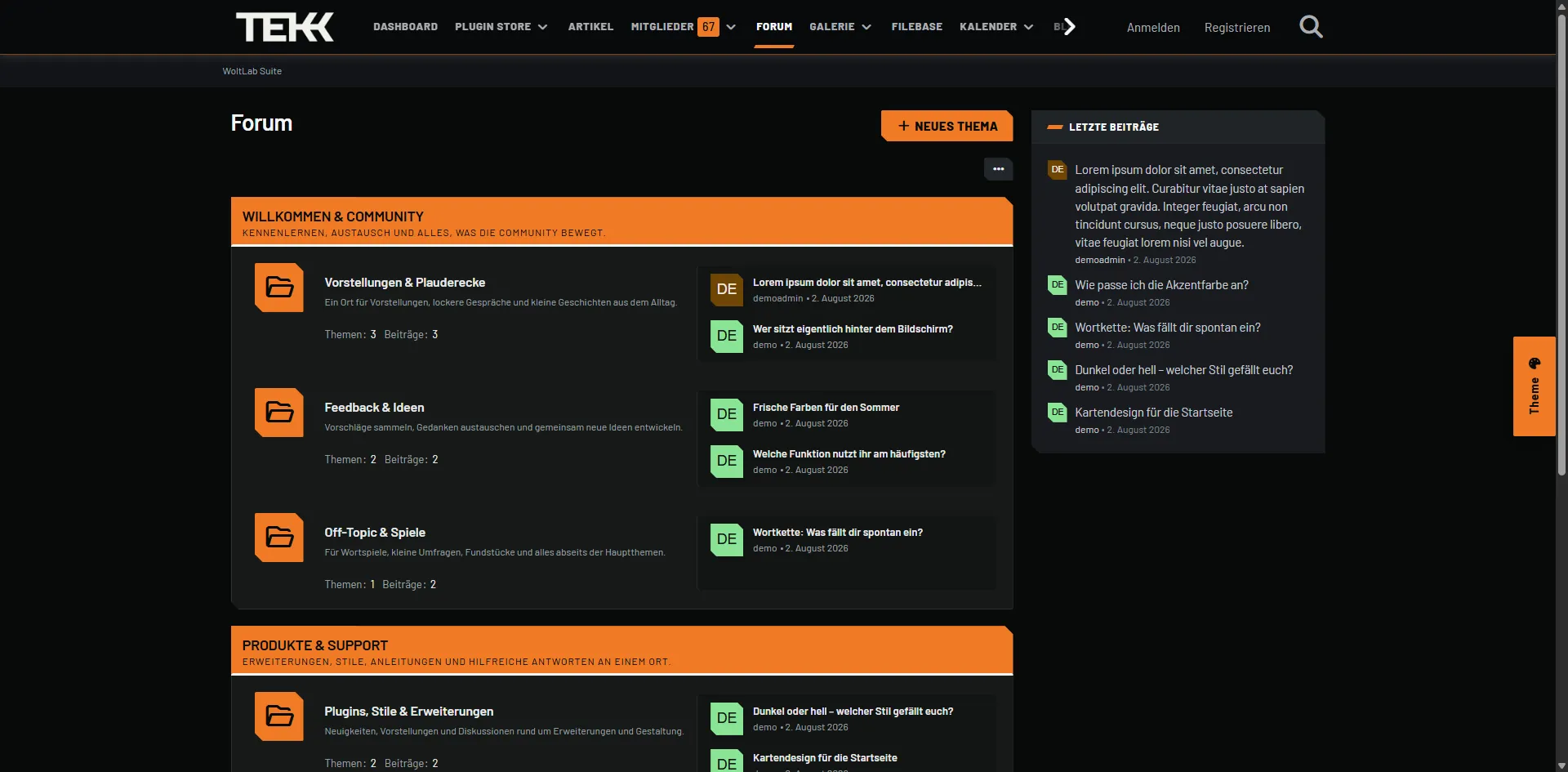
Task: Select the Forum menu tab
Action: point(774,27)
